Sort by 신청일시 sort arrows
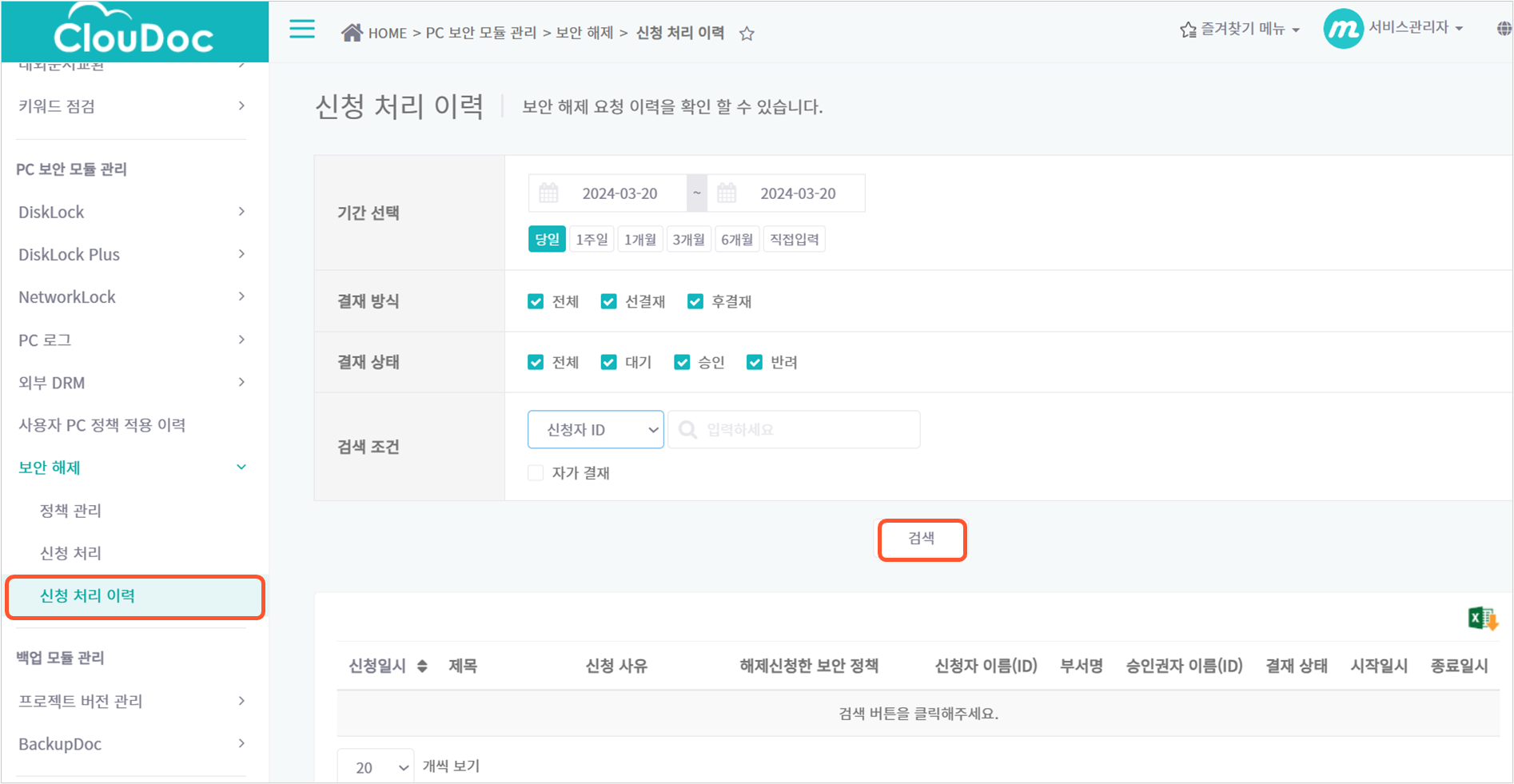The image size is (1514, 784). [422, 666]
